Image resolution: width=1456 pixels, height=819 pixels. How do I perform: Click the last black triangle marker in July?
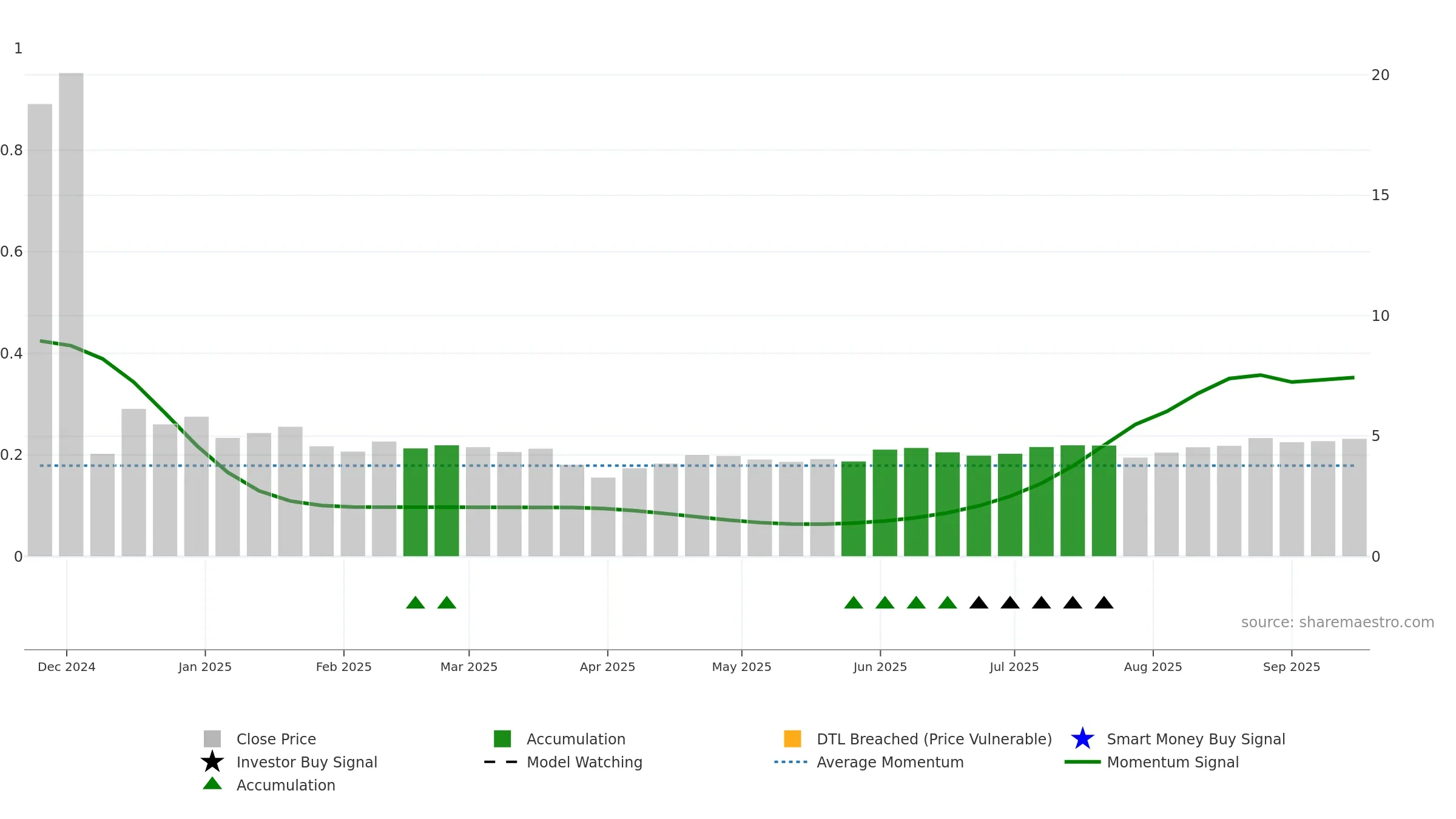(1104, 602)
